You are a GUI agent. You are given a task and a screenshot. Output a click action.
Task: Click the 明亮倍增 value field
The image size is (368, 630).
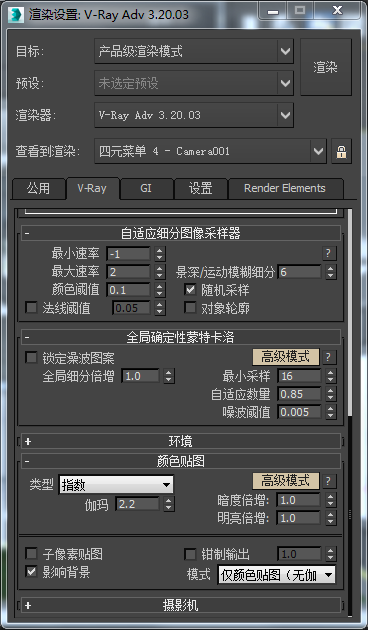point(299,518)
